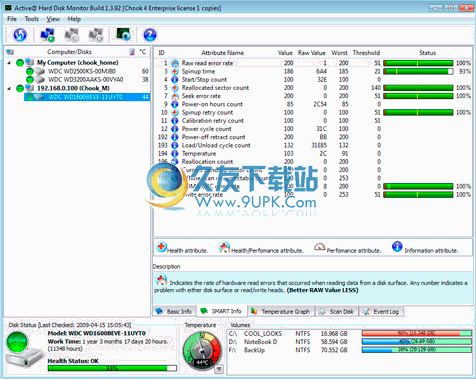Image resolution: width=476 pixels, height=379 pixels.
Task: Collapse the My Computer (chook_home) tree node
Action: 9,63
